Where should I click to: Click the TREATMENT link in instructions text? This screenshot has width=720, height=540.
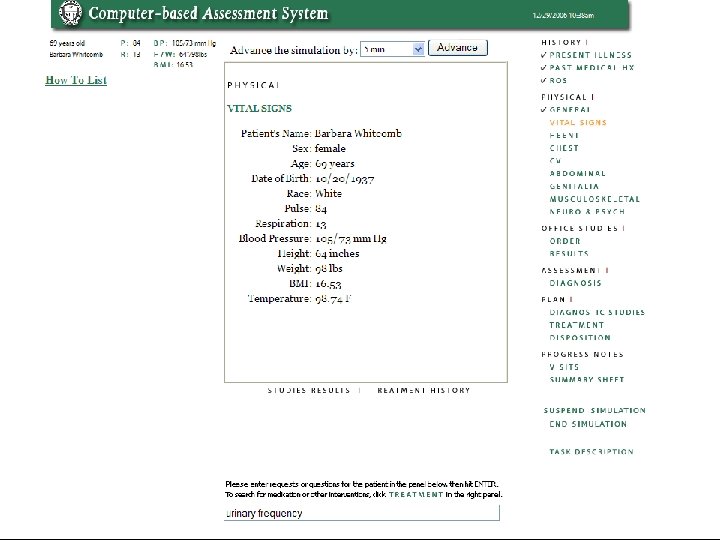point(416,495)
